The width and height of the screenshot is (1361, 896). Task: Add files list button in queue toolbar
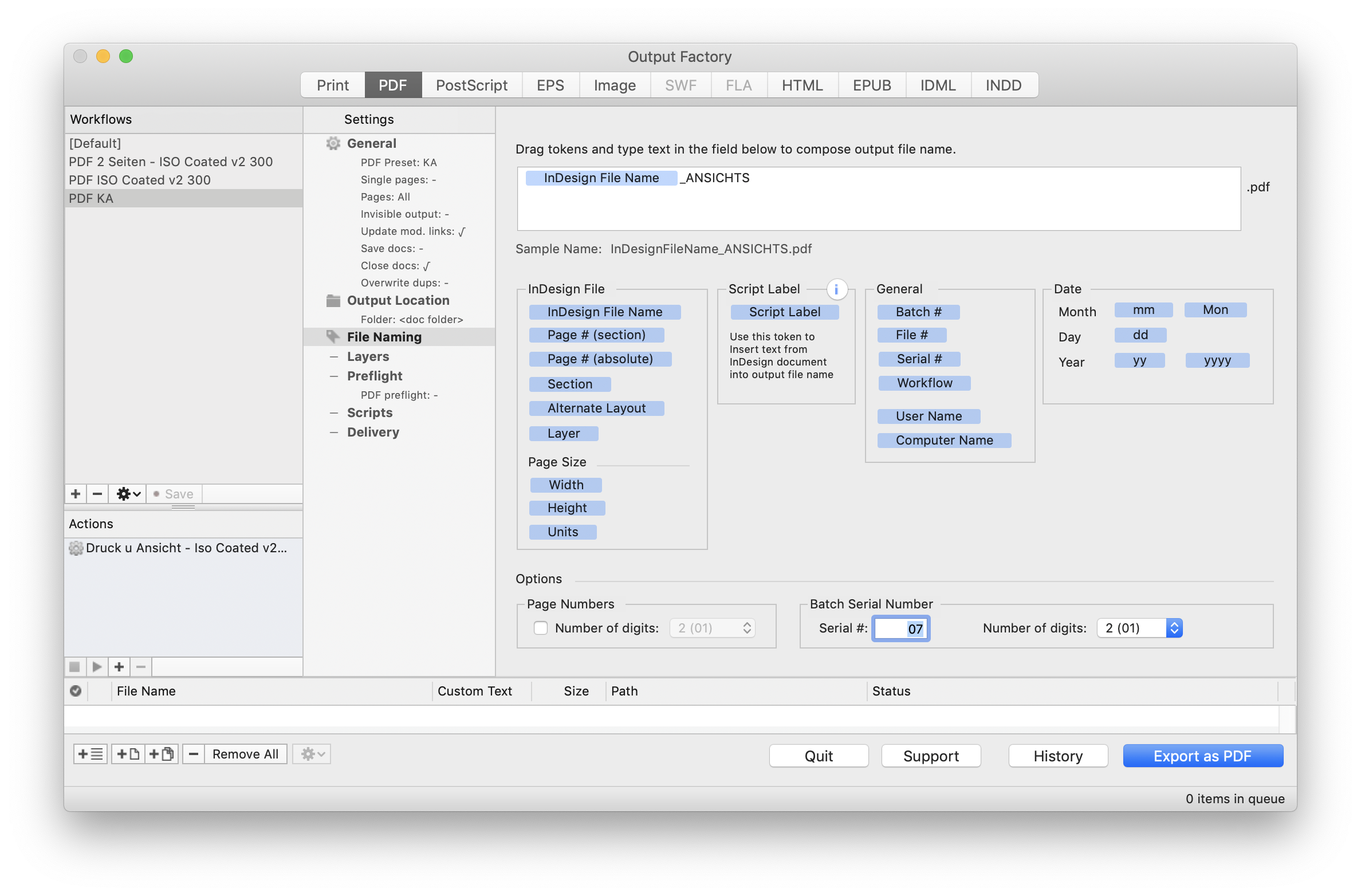point(91,754)
